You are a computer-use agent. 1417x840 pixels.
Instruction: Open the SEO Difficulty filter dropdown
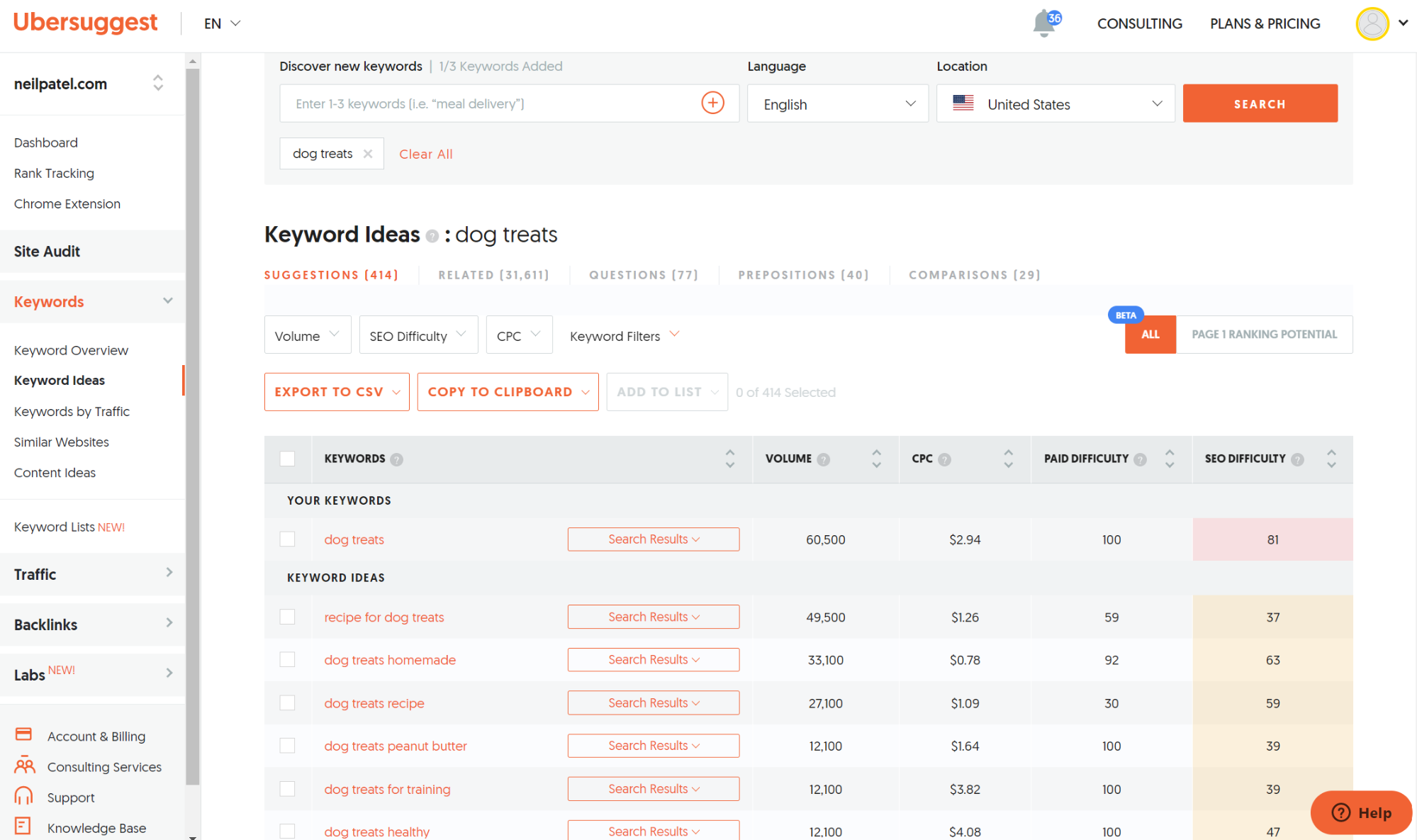pyautogui.click(x=418, y=335)
